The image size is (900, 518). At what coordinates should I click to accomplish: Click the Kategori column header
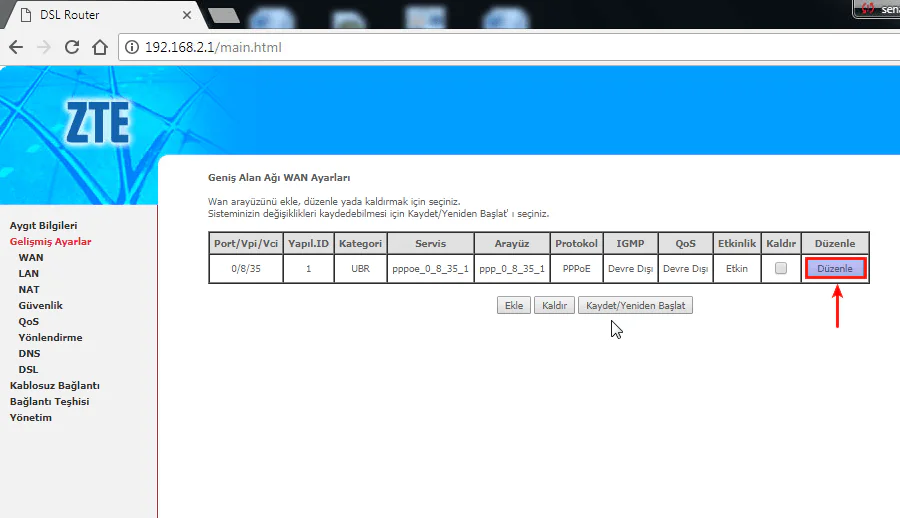[360, 243]
